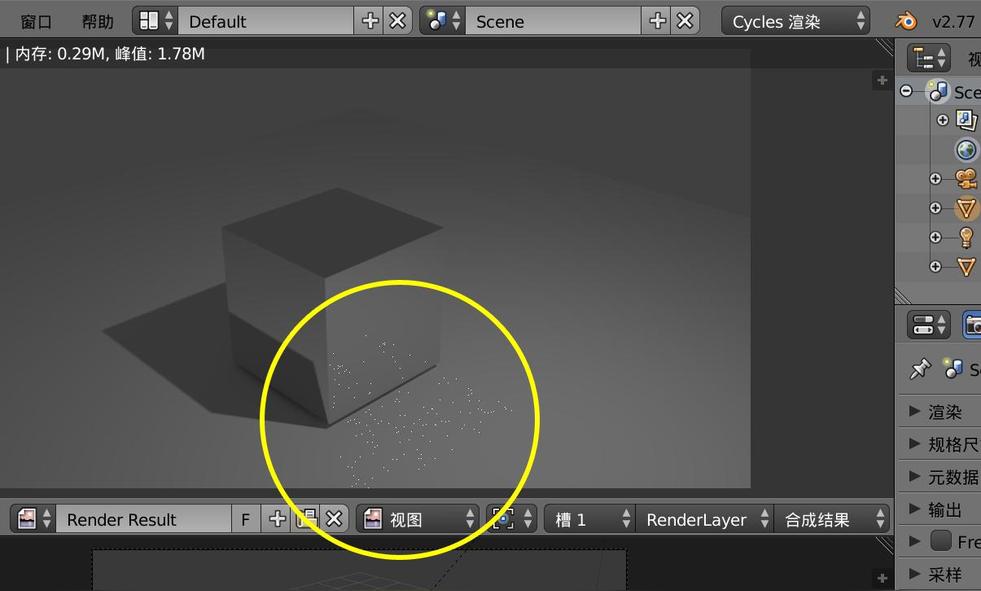Open the 帮助 menu
981x591 pixels.
coord(98,21)
